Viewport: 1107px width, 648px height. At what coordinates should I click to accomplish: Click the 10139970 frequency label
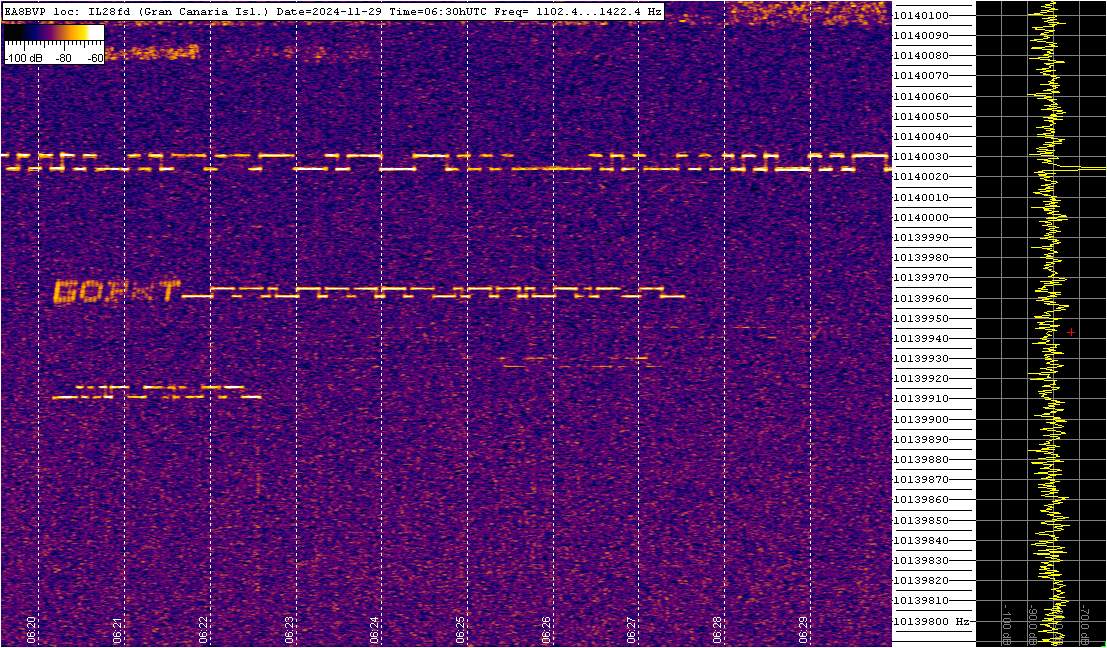(921, 278)
